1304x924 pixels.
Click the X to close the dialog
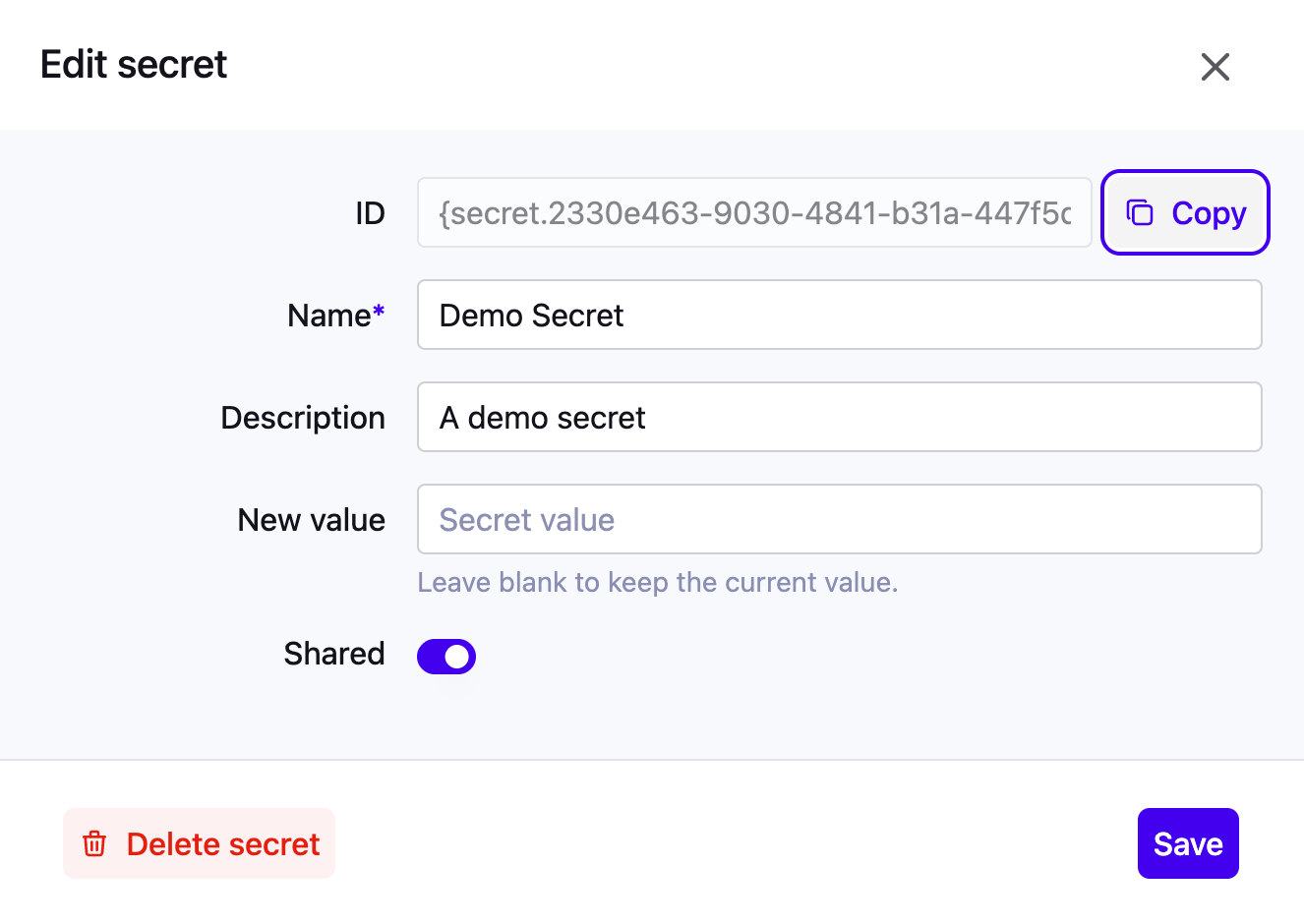[1215, 67]
